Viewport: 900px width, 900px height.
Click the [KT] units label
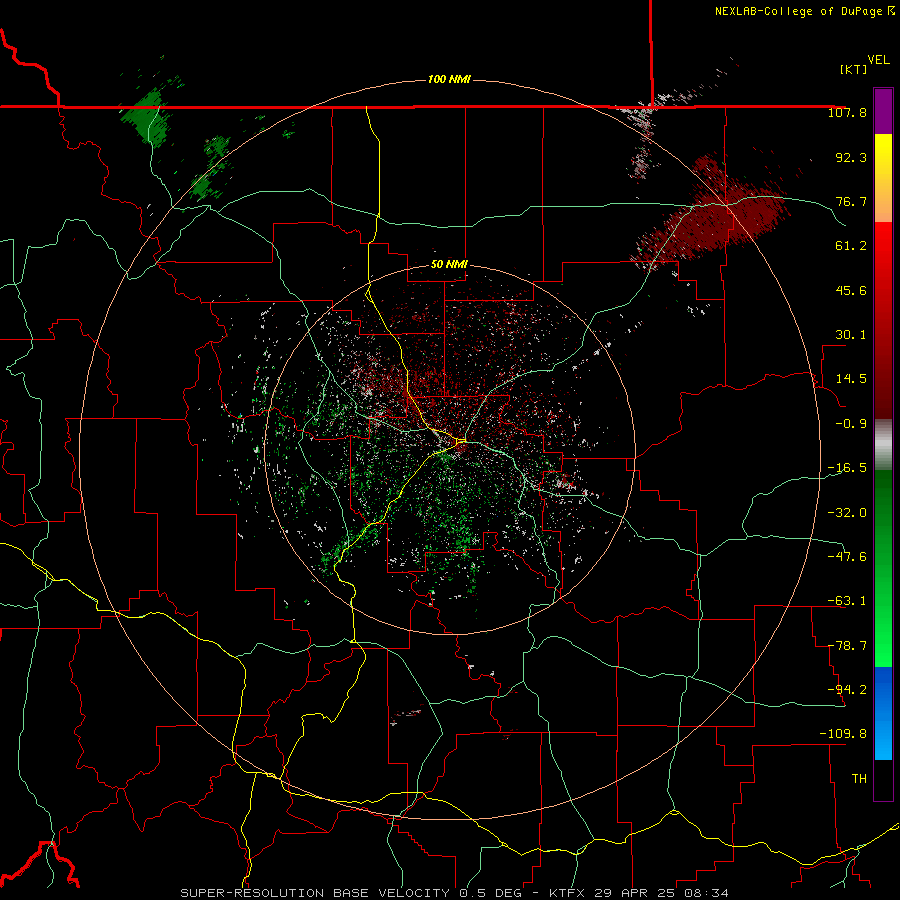click(854, 69)
